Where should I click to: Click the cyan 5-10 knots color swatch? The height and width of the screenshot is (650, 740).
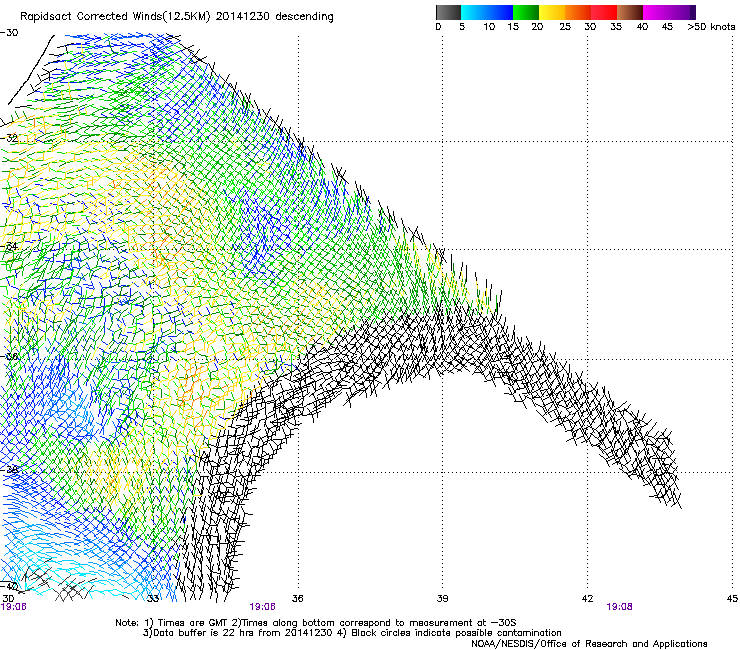tap(474, 12)
